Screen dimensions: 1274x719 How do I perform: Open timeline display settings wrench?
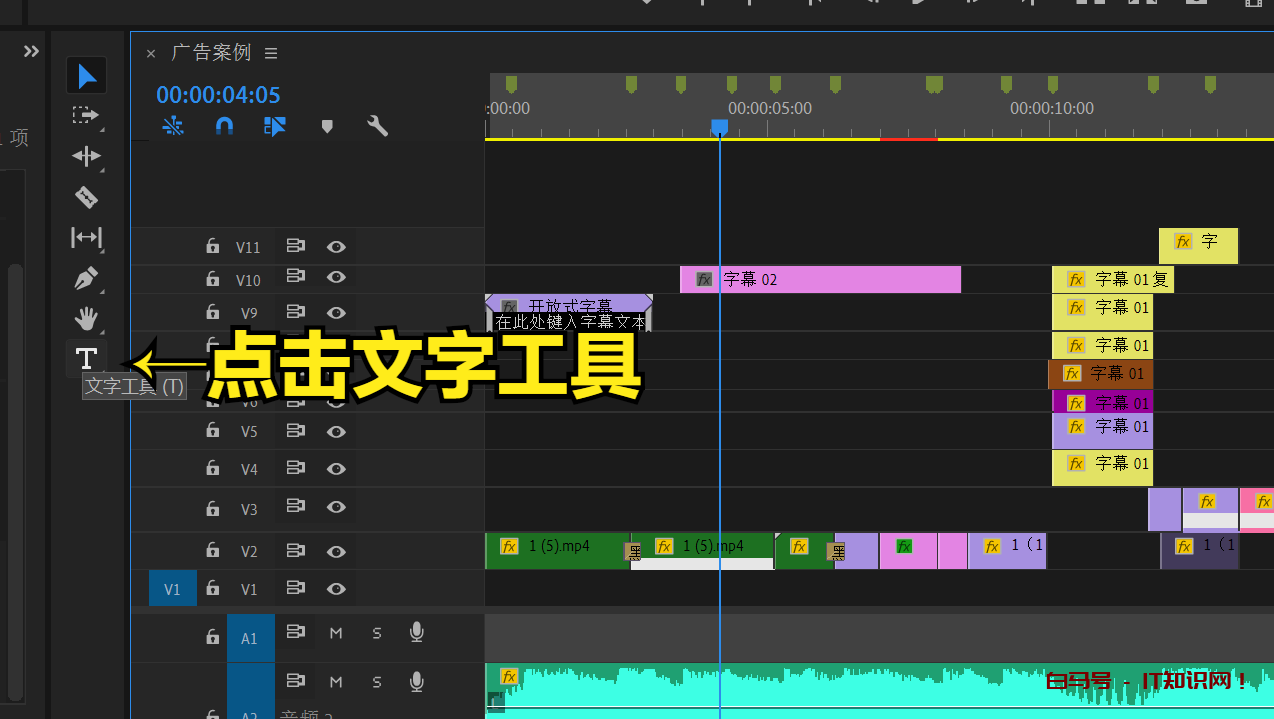tap(377, 126)
